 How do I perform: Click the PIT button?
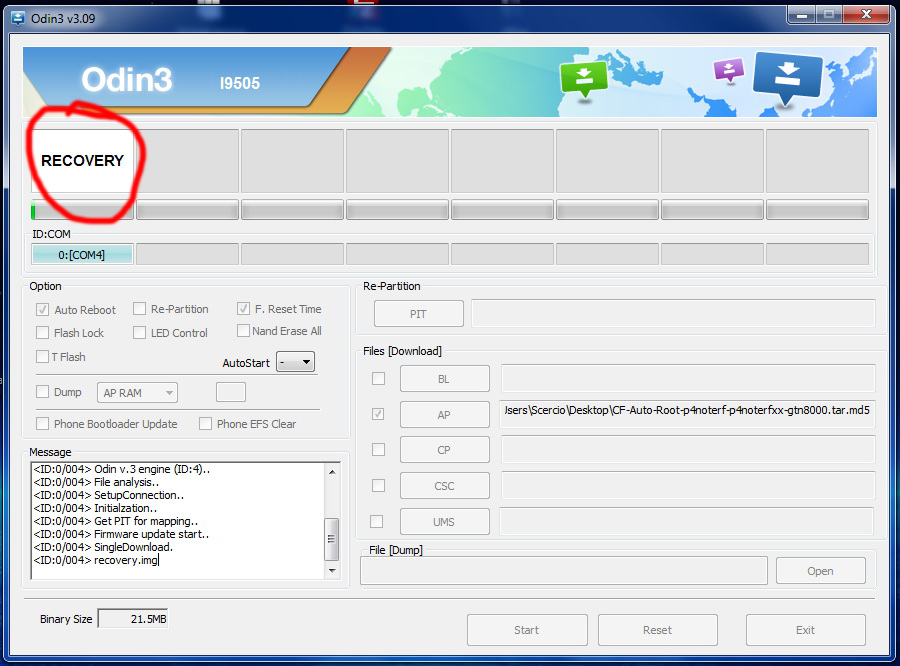click(418, 314)
